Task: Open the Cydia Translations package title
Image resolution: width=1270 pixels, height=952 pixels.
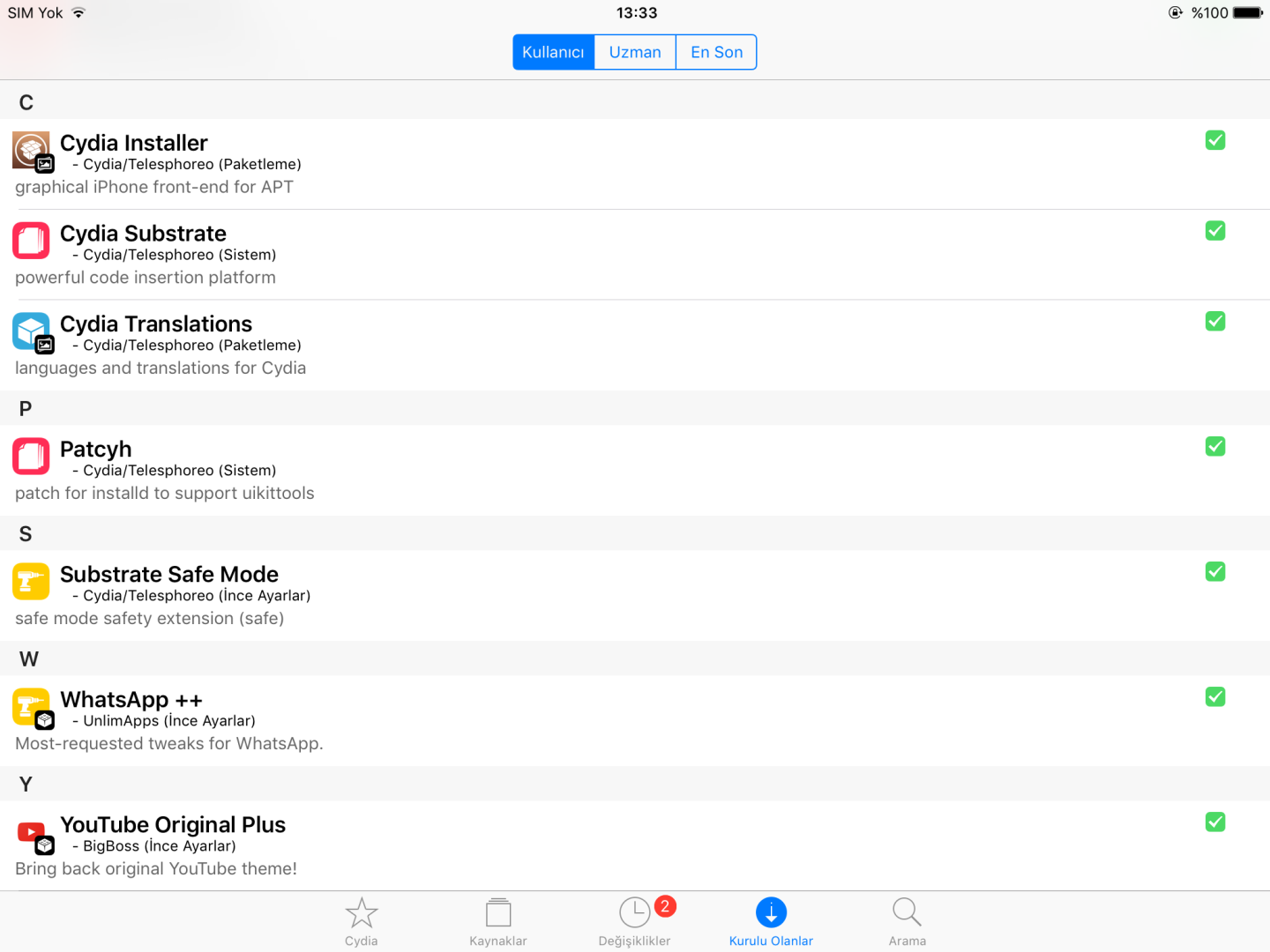Action: coord(156,324)
